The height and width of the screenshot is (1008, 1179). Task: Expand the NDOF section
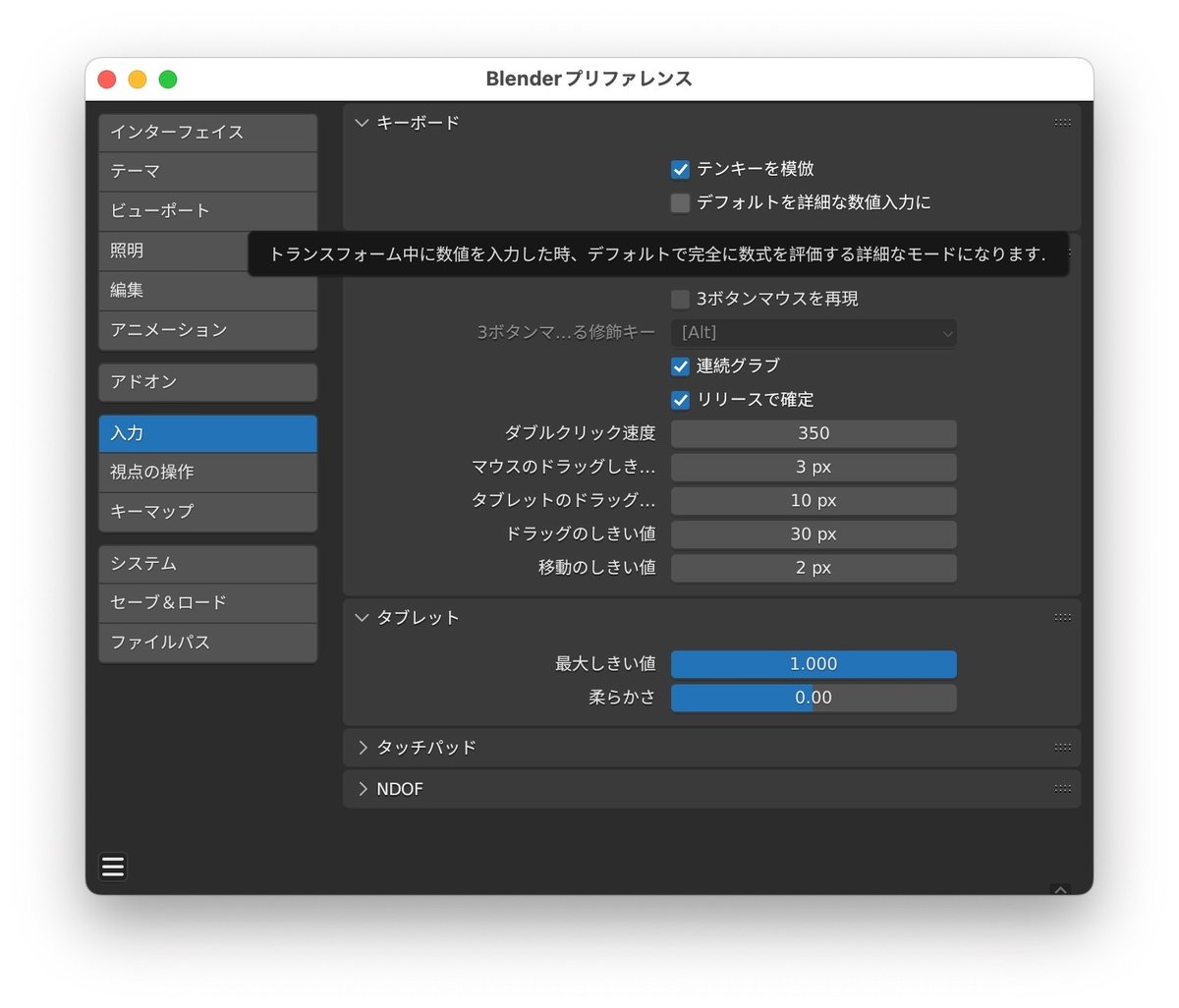(x=362, y=789)
